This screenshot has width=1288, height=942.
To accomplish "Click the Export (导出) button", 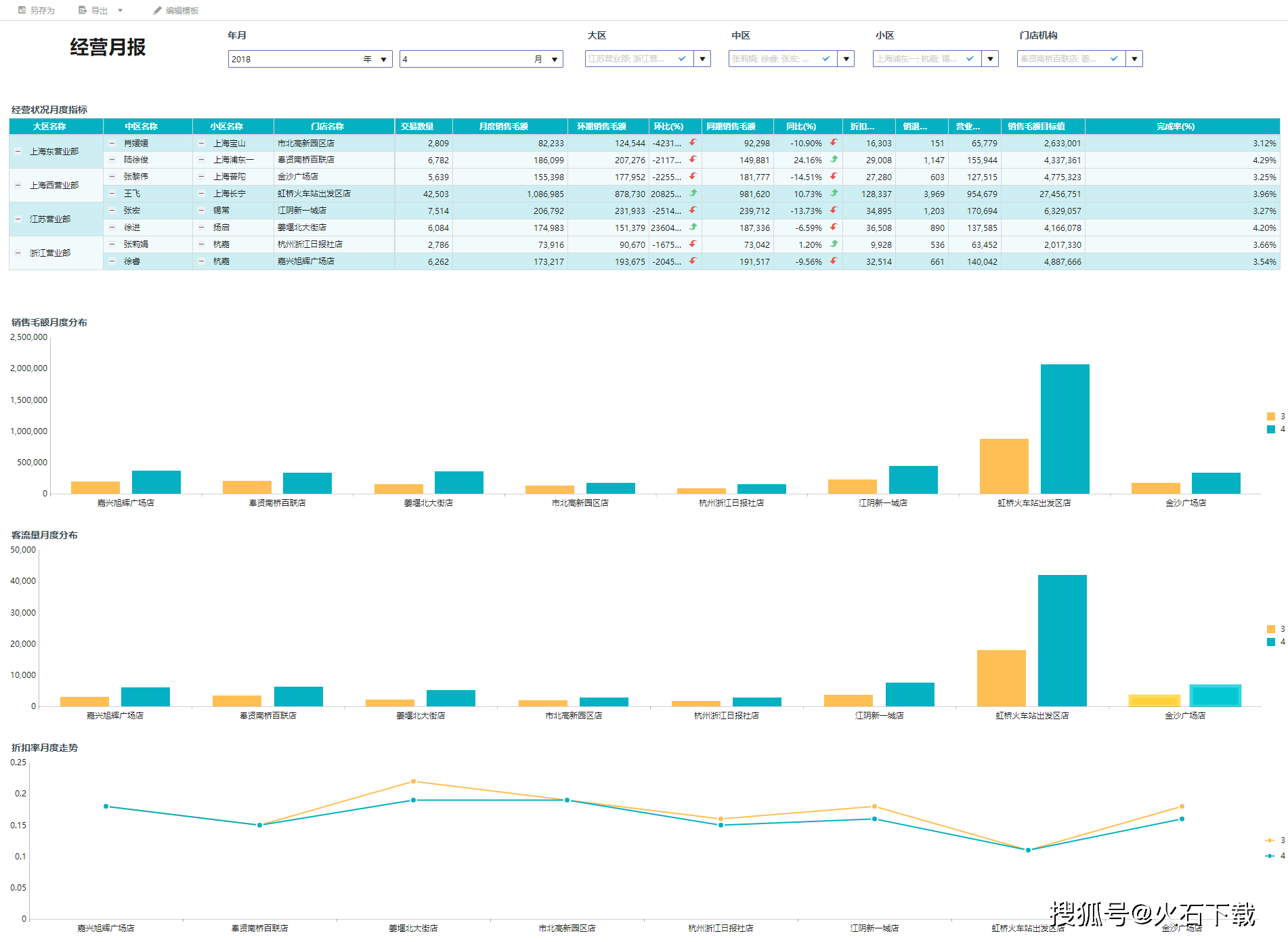I will [x=93, y=10].
